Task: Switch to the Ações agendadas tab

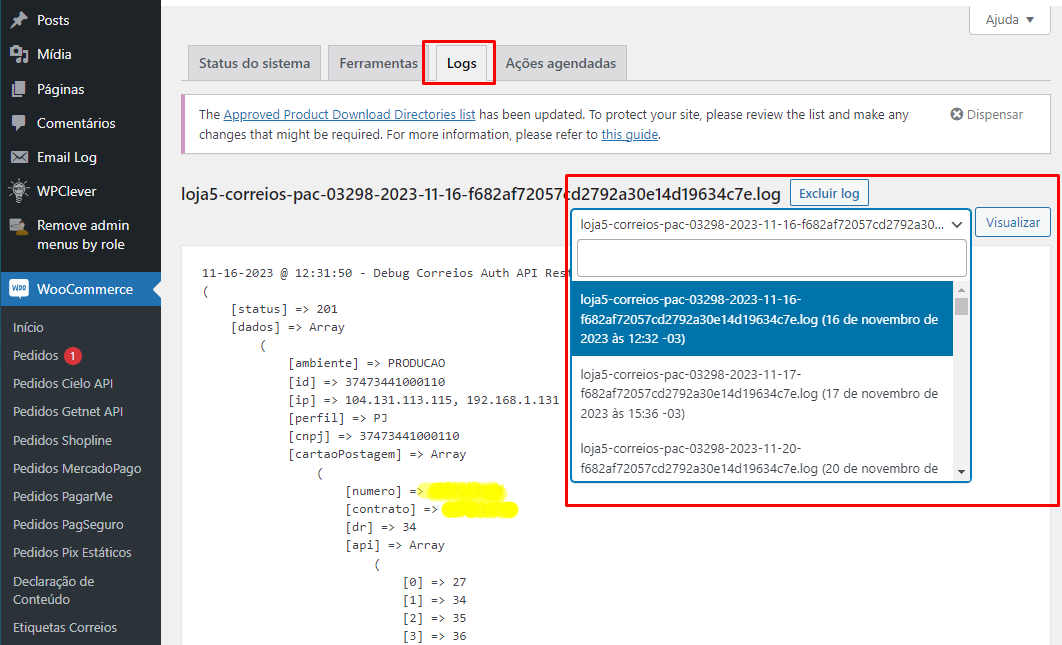Action: pyautogui.click(x=561, y=63)
